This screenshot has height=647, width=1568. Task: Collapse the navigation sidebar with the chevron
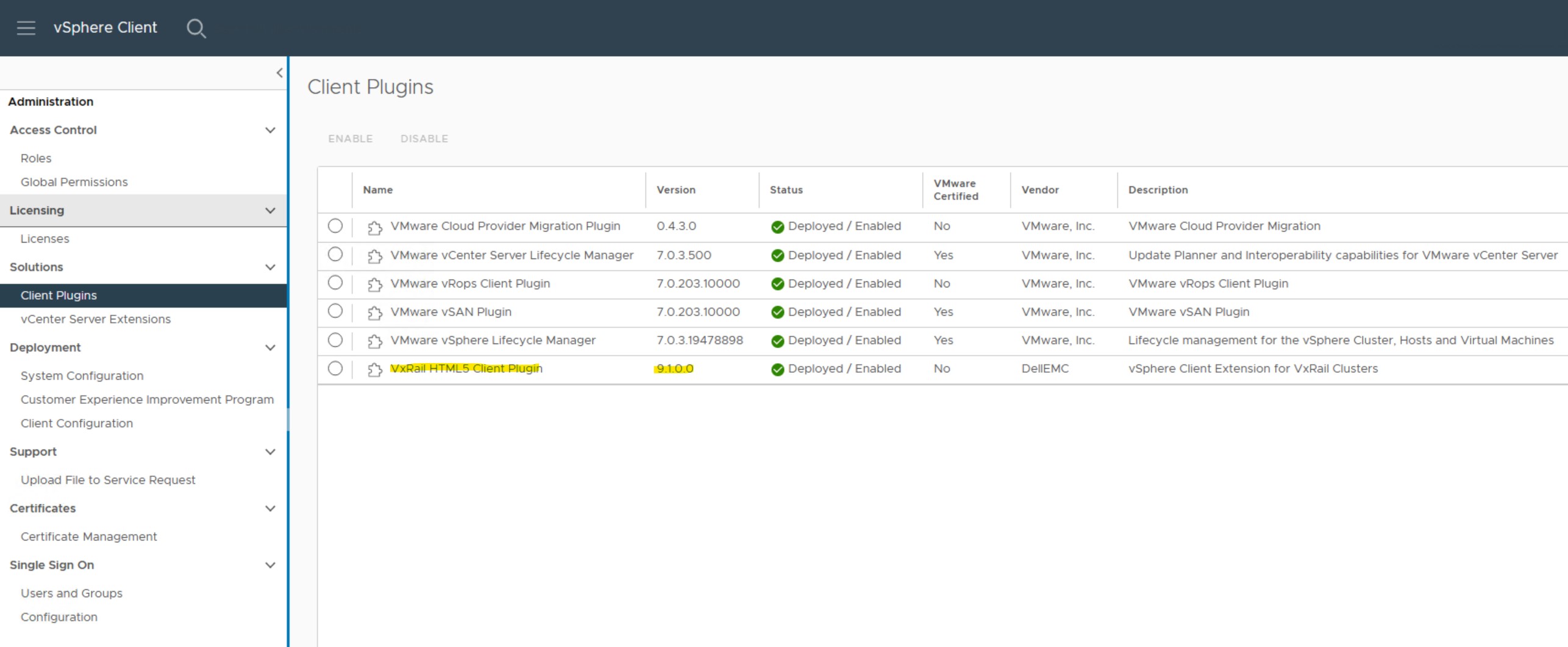pyautogui.click(x=279, y=72)
